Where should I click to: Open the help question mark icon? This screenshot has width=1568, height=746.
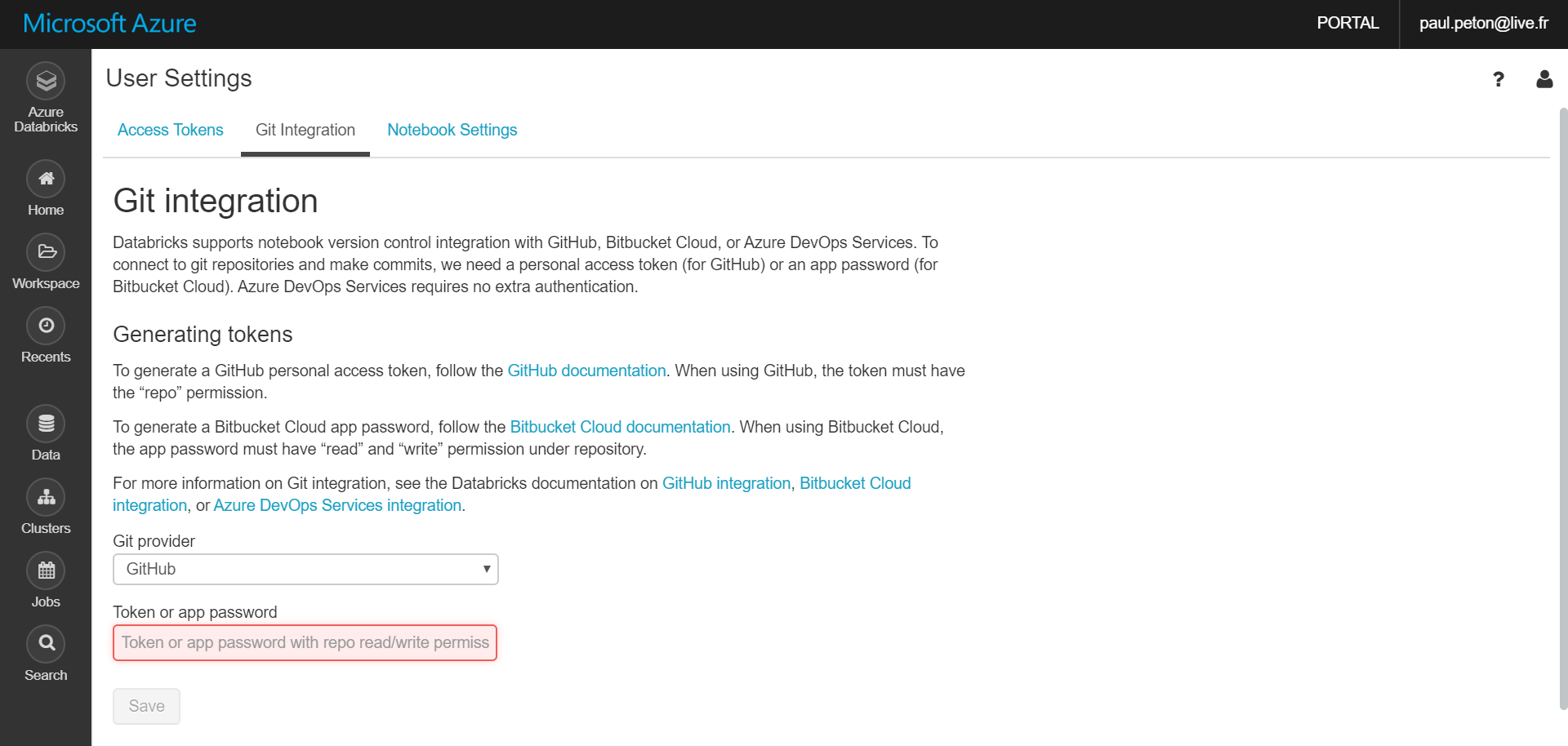click(1499, 79)
